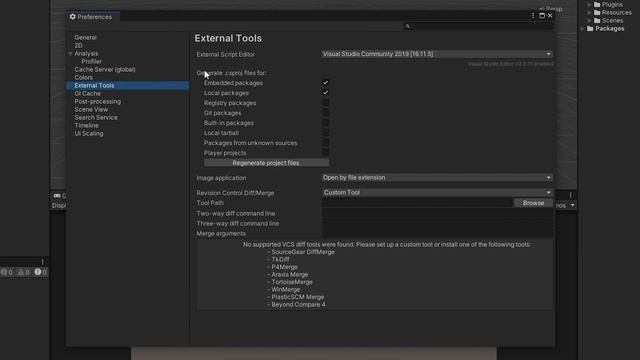Expand the Packages folder arrow
This screenshot has height=360, width=640.
(582, 29)
